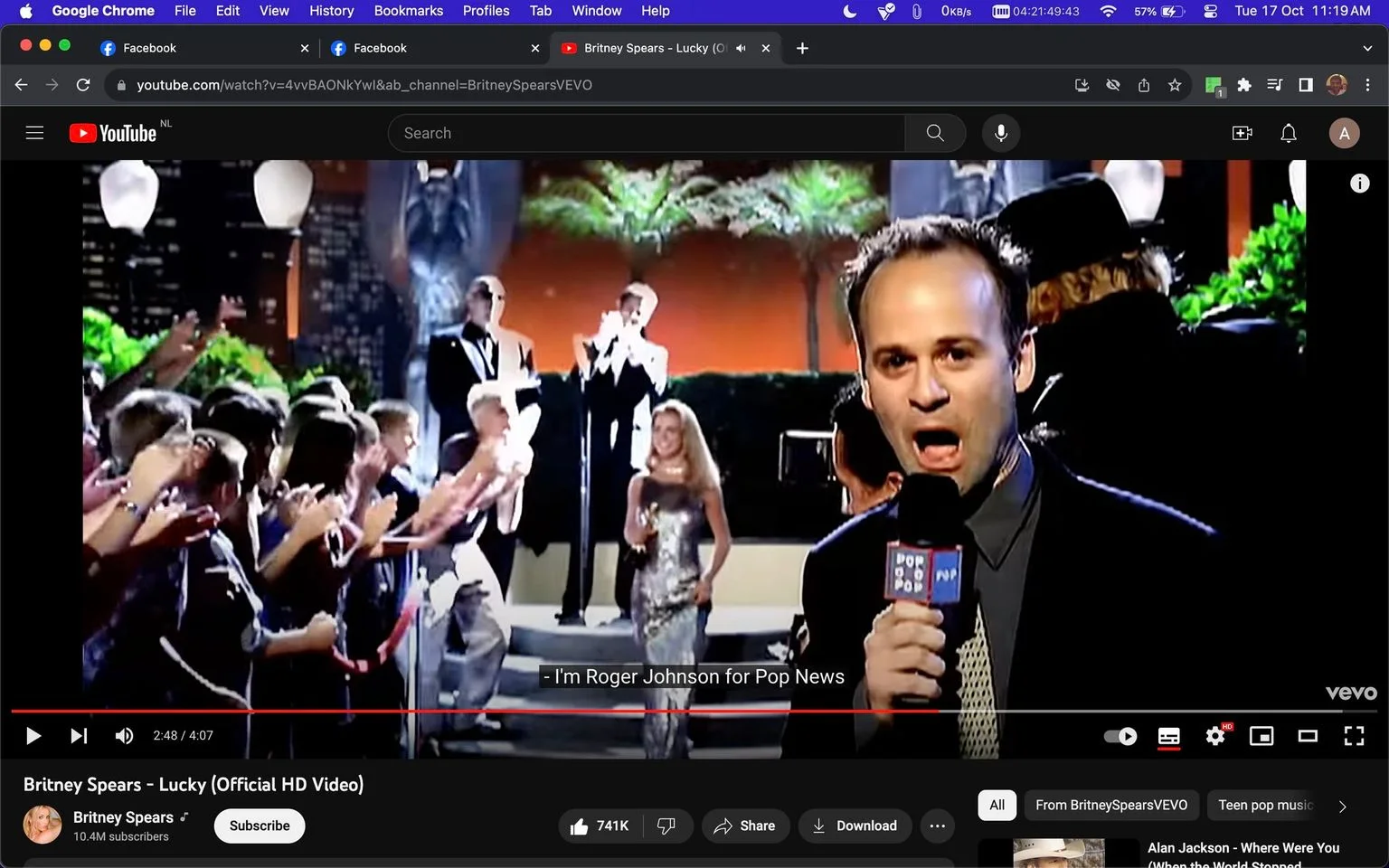Show more topic chips arrow

pyautogui.click(x=1342, y=806)
